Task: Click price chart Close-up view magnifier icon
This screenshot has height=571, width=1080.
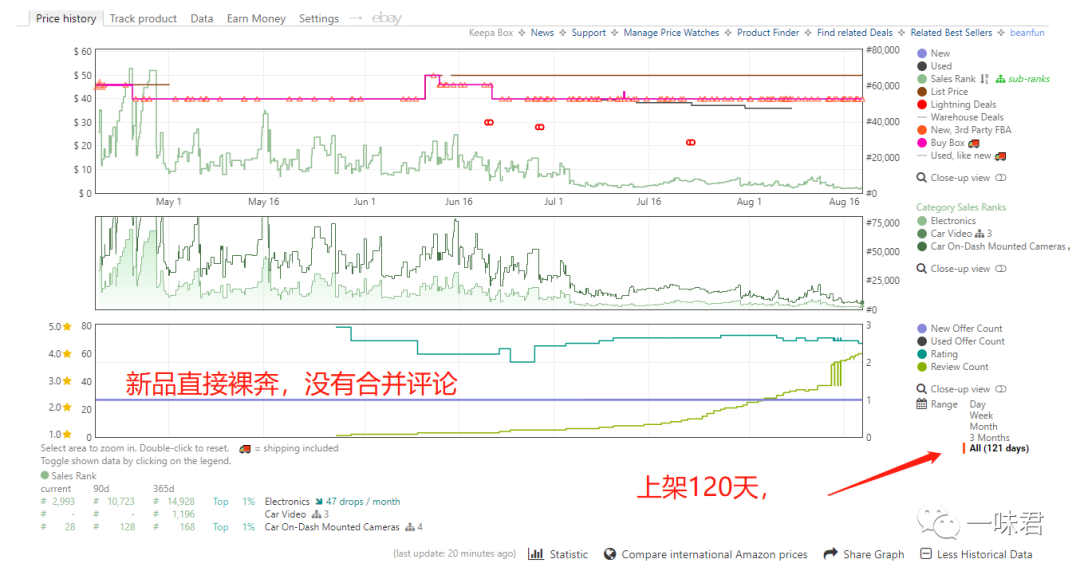Action: tap(922, 178)
